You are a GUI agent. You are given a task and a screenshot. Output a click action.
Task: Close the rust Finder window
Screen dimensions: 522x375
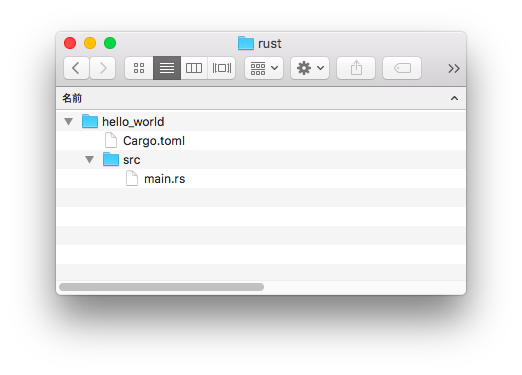[70, 43]
